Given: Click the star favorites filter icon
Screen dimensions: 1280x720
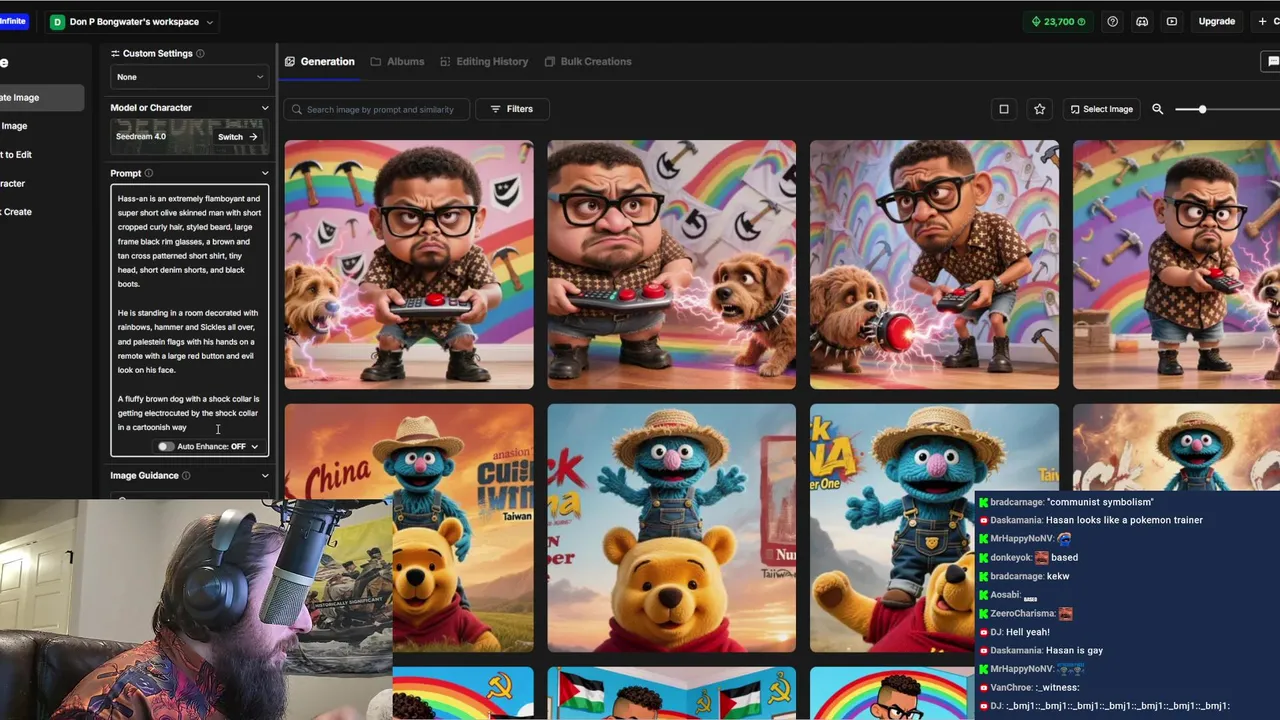Looking at the screenshot, I should coord(1040,109).
